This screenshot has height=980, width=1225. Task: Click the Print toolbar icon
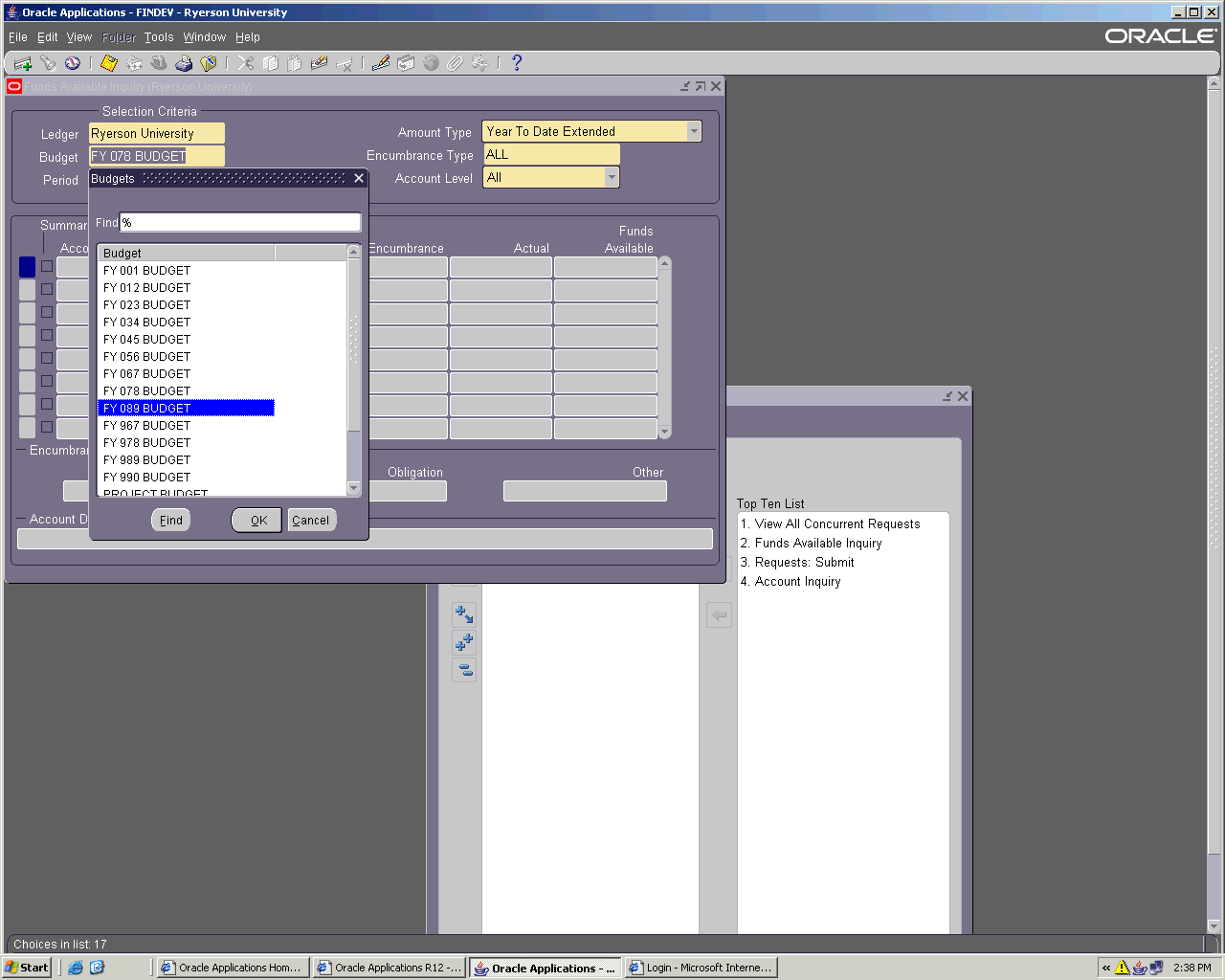[184, 63]
